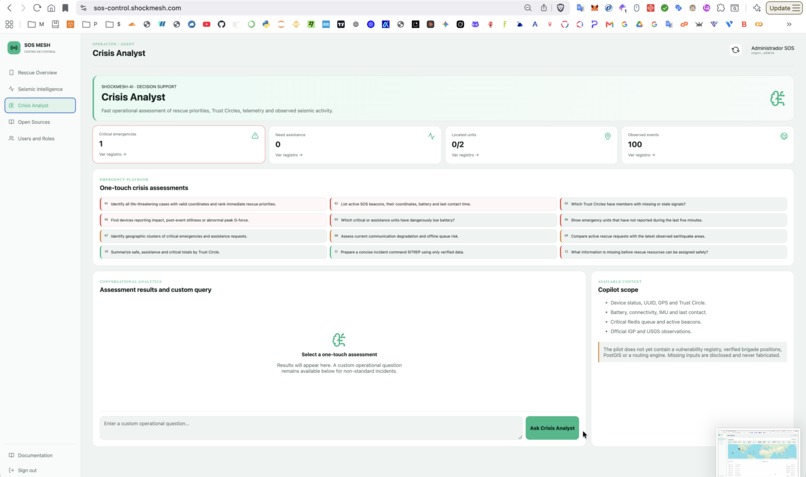Open Ver registro under Critical emergencies
806x477 pixels.
112,154
